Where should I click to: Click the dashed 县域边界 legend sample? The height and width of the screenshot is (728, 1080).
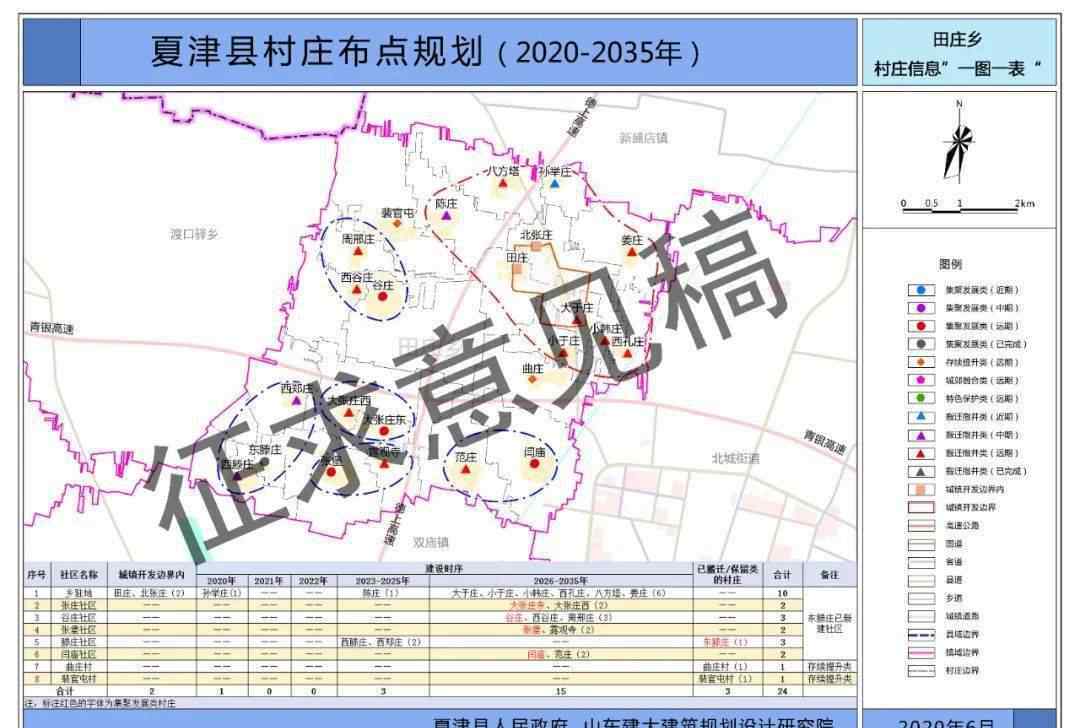921,634
